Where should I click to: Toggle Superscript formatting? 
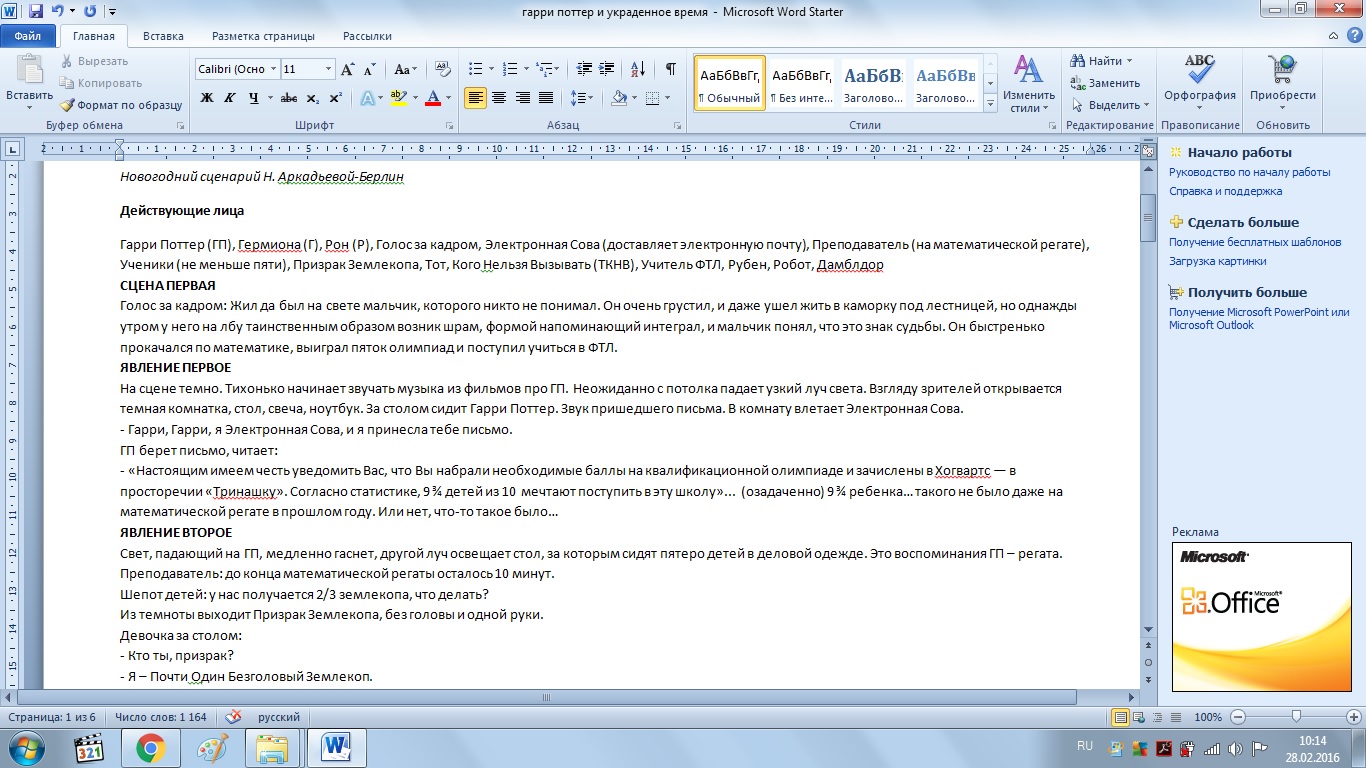(x=335, y=98)
